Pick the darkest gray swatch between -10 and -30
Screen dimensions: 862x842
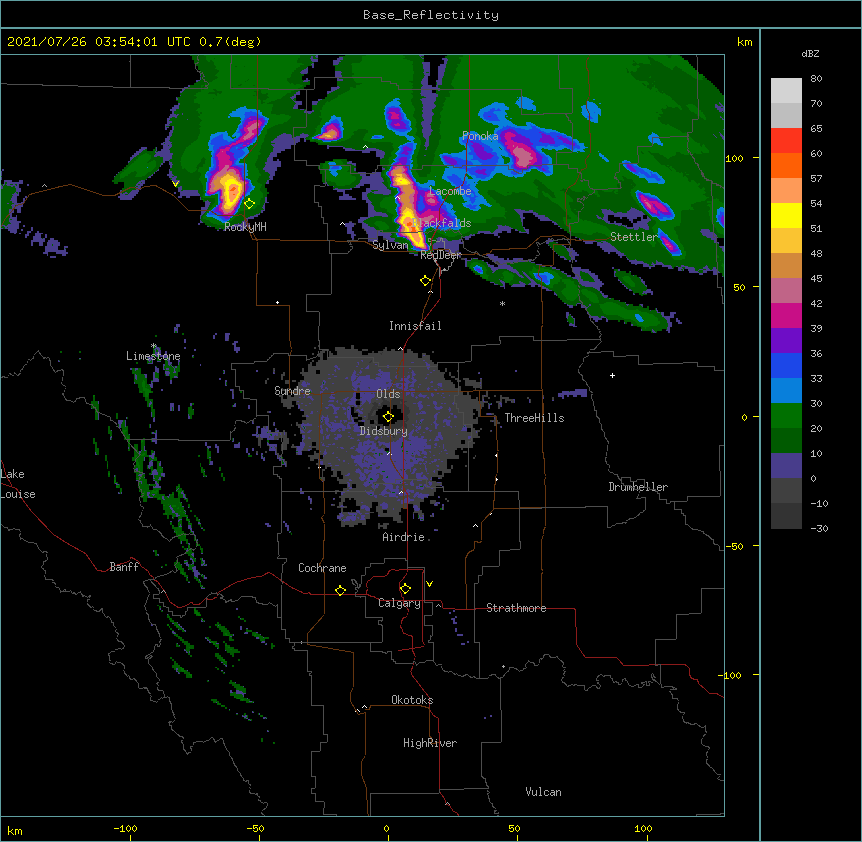click(786, 516)
